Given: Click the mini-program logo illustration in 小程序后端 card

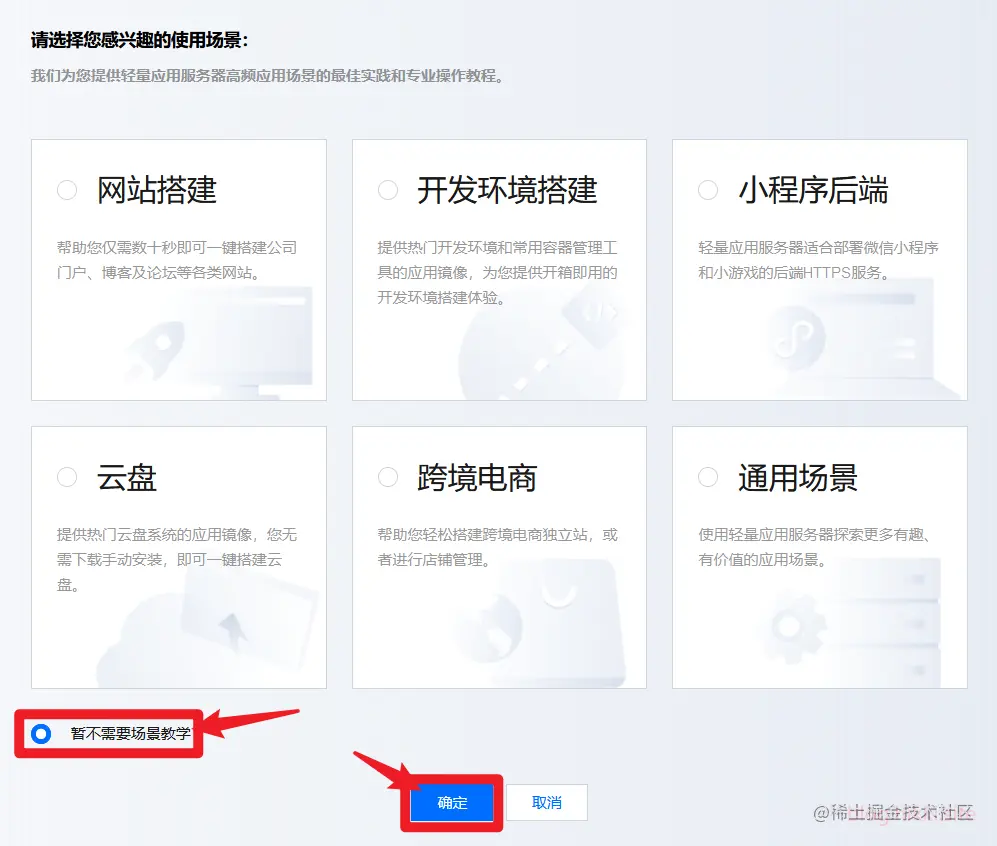Looking at the screenshot, I should [x=798, y=337].
